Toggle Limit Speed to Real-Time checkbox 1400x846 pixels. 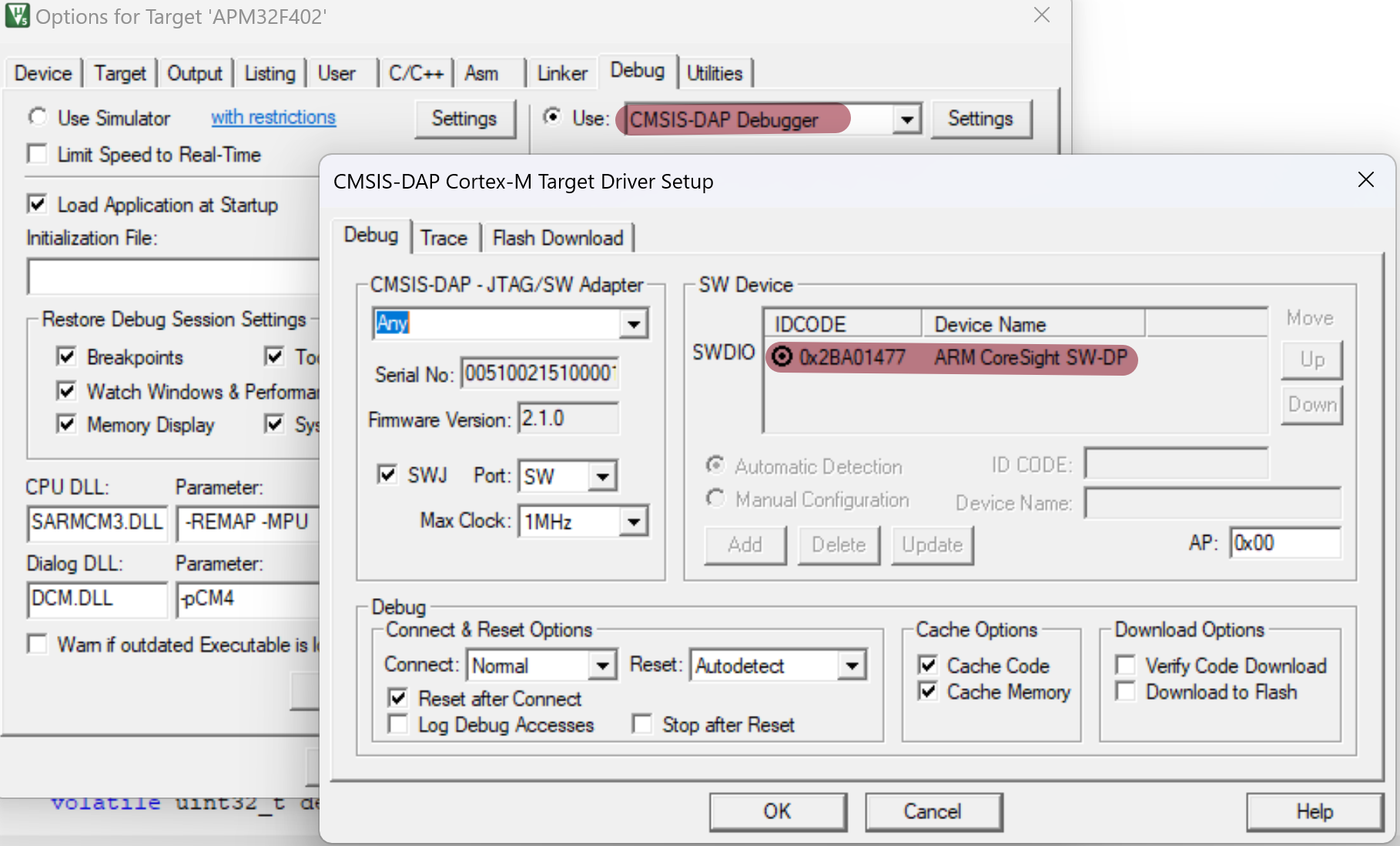37,154
